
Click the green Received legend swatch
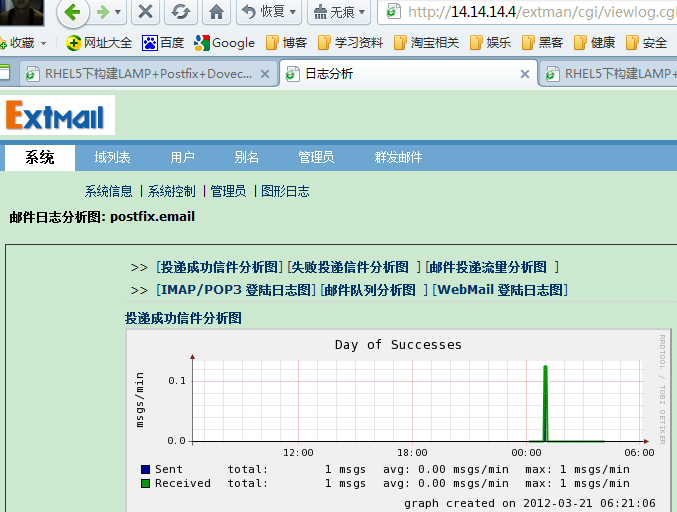tap(146, 483)
